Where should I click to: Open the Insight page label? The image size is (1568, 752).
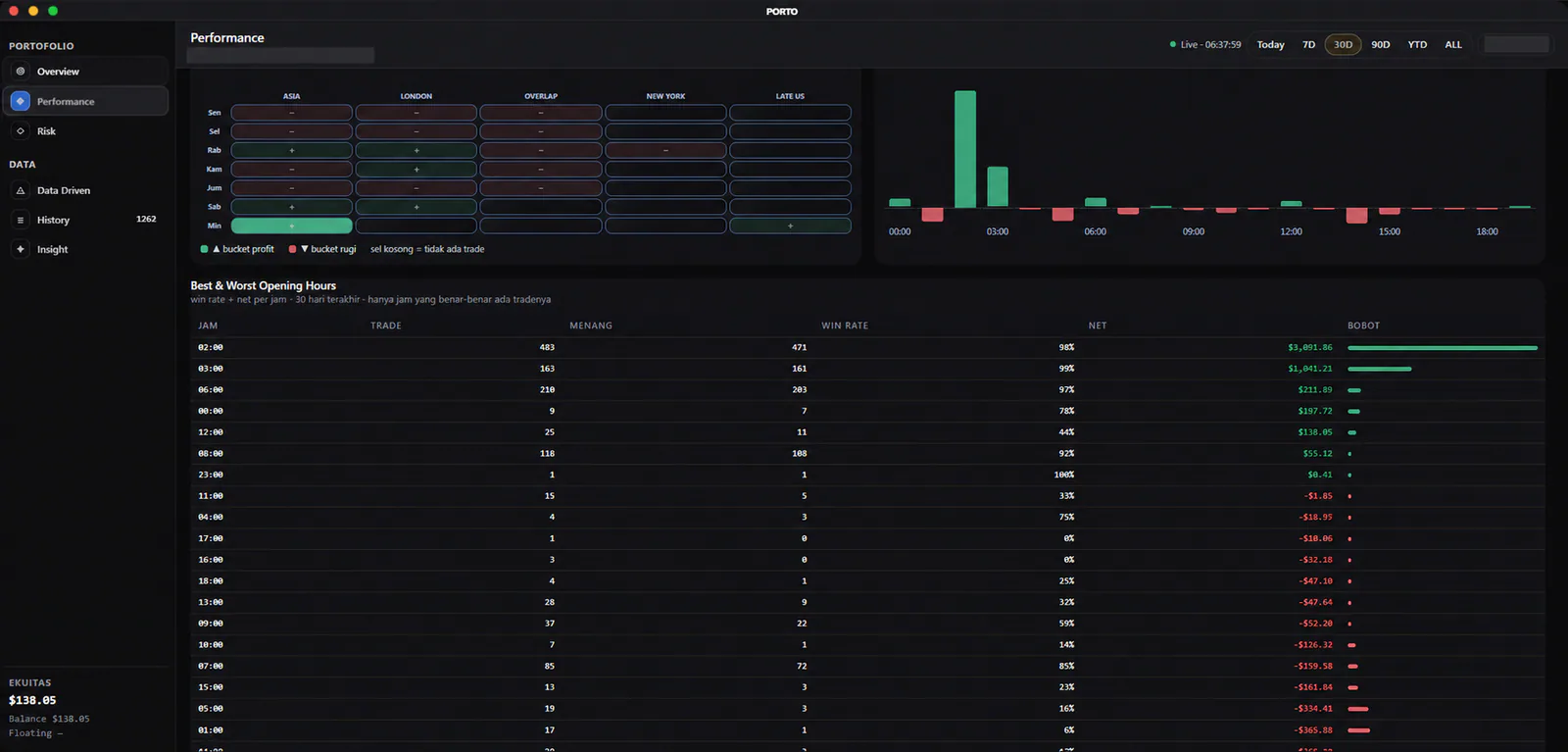53,250
